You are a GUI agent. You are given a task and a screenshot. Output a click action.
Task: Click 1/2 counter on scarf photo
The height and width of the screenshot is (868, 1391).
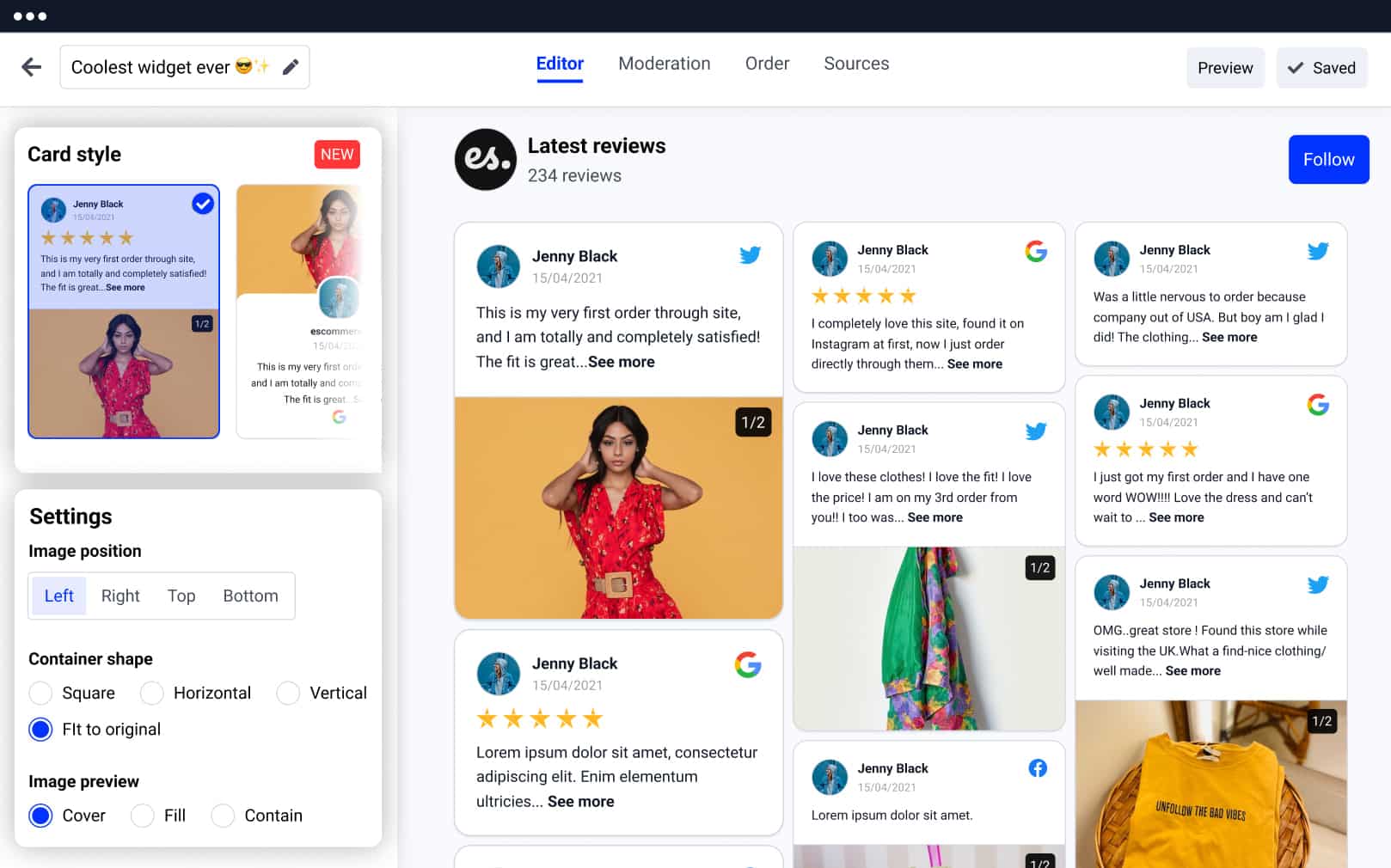click(1039, 567)
